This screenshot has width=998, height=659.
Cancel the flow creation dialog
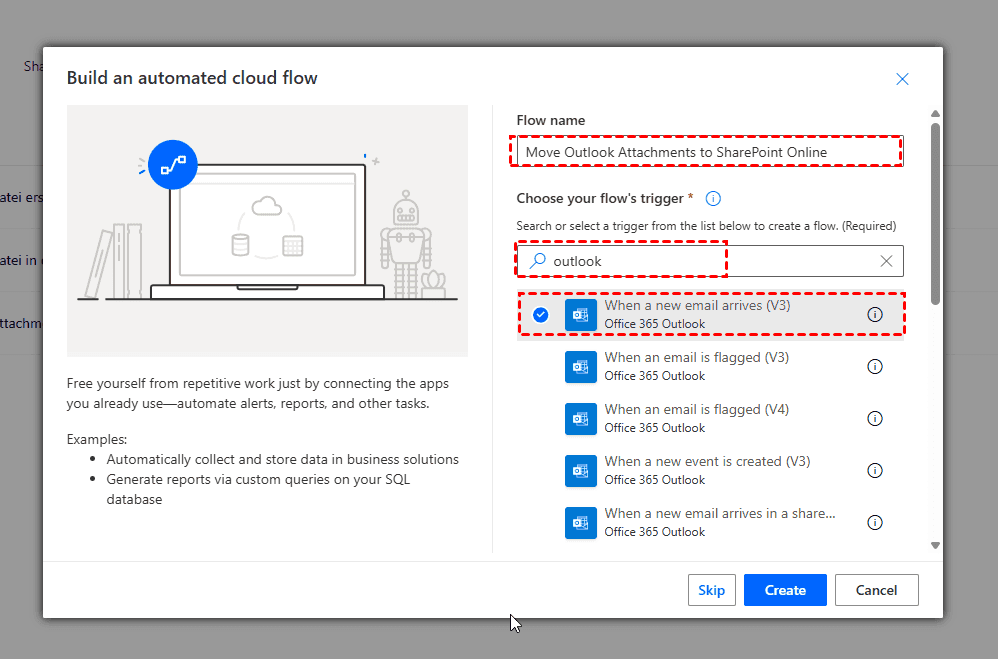click(876, 590)
